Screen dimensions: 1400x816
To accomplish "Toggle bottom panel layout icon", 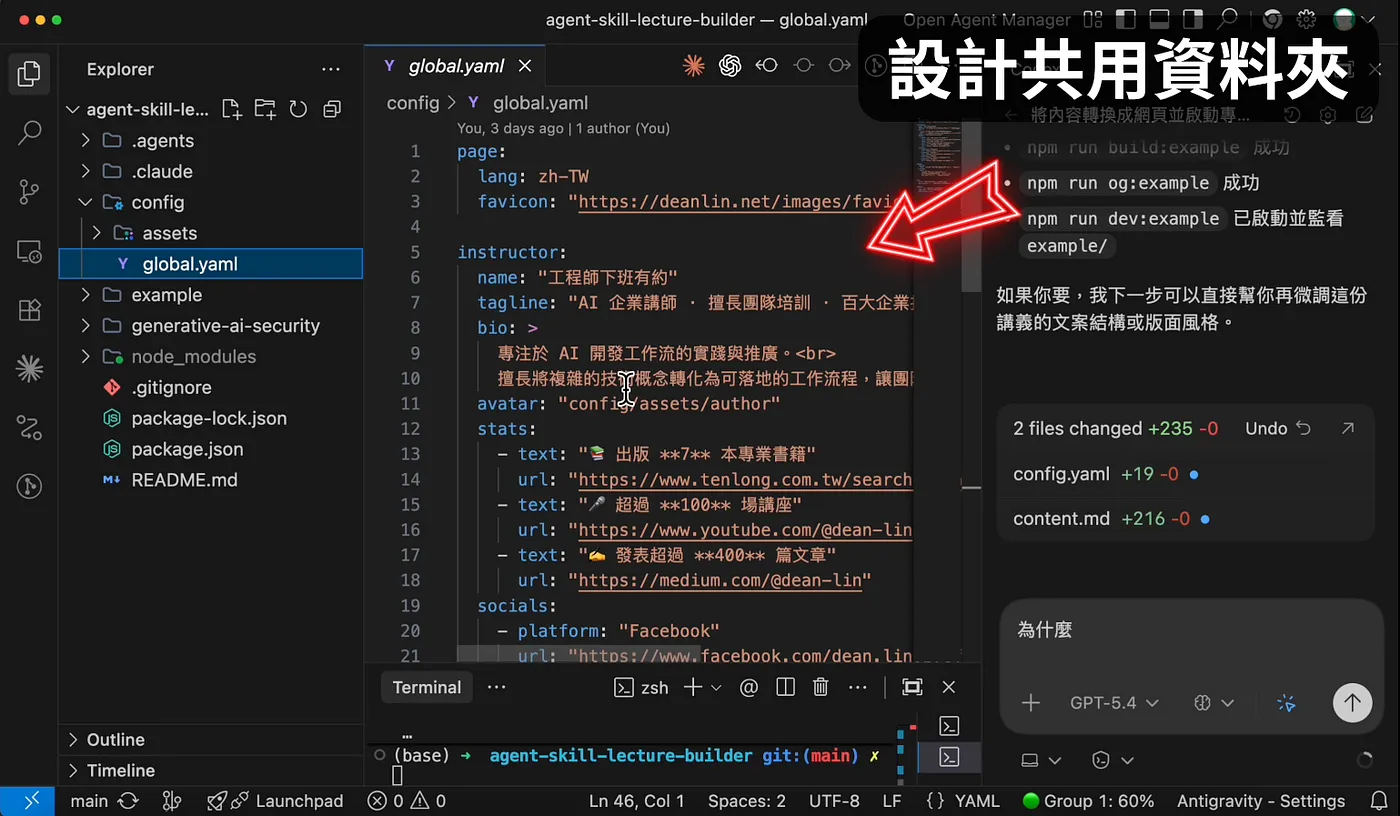I will click(1159, 19).
